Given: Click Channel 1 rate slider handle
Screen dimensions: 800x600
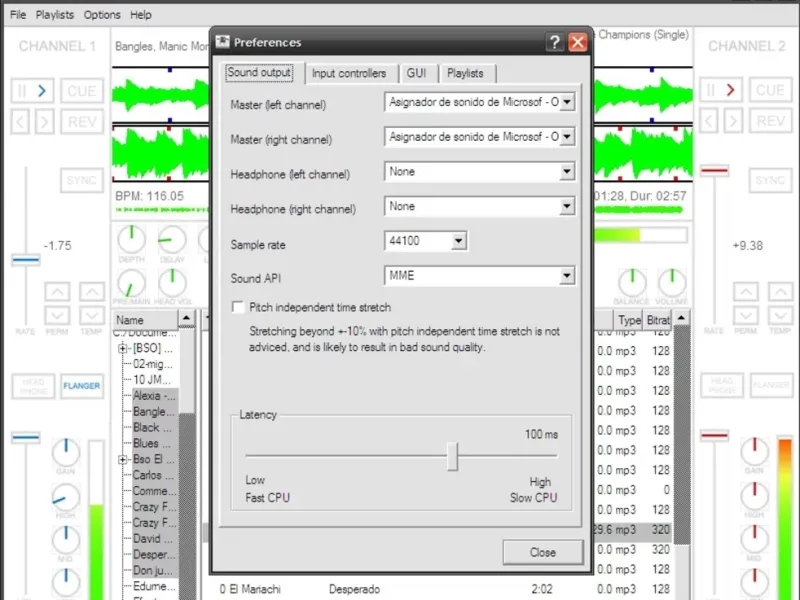Looking at the screenshot, I should 26,260.
